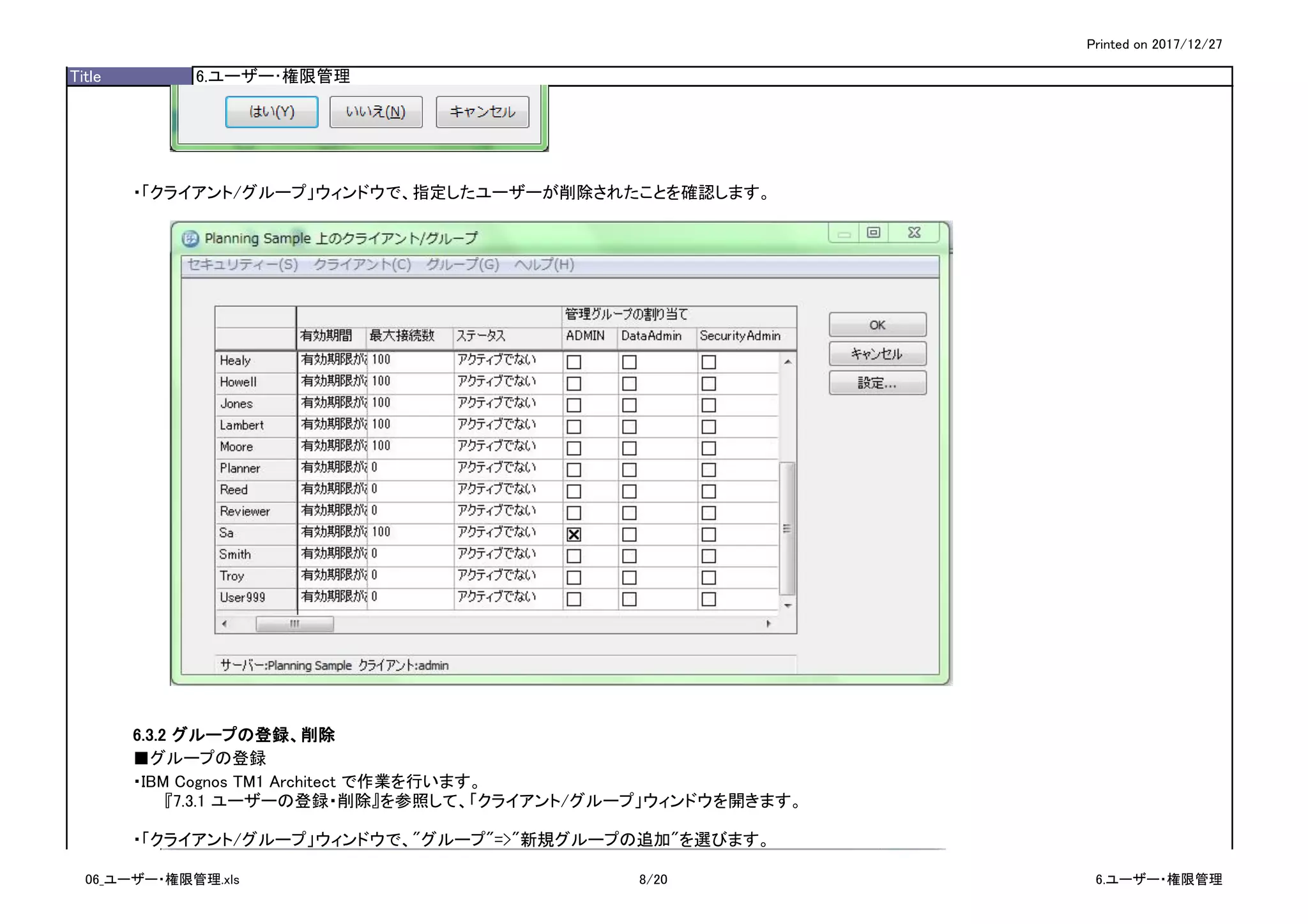Click the Planning Sample window title icon

point(190,239)
